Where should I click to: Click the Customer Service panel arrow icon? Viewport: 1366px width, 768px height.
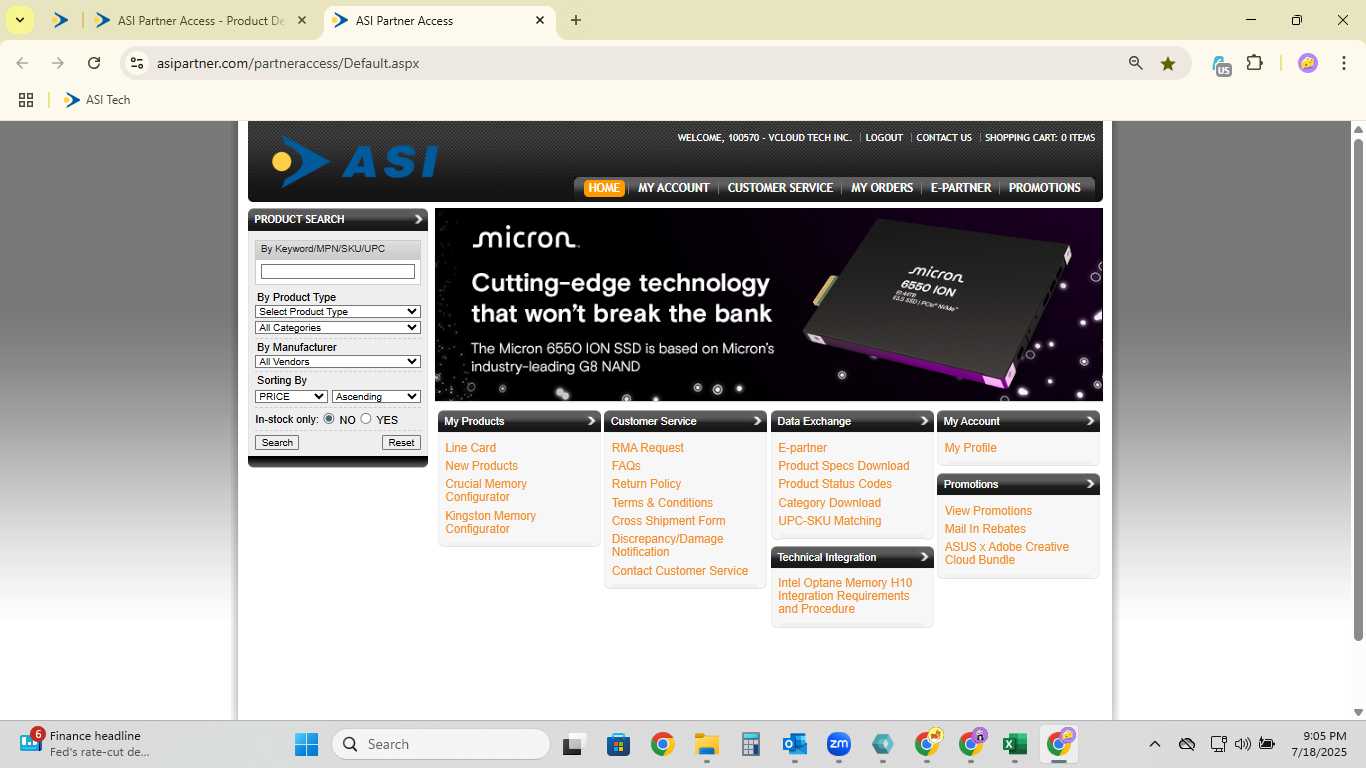click(757, 421)
